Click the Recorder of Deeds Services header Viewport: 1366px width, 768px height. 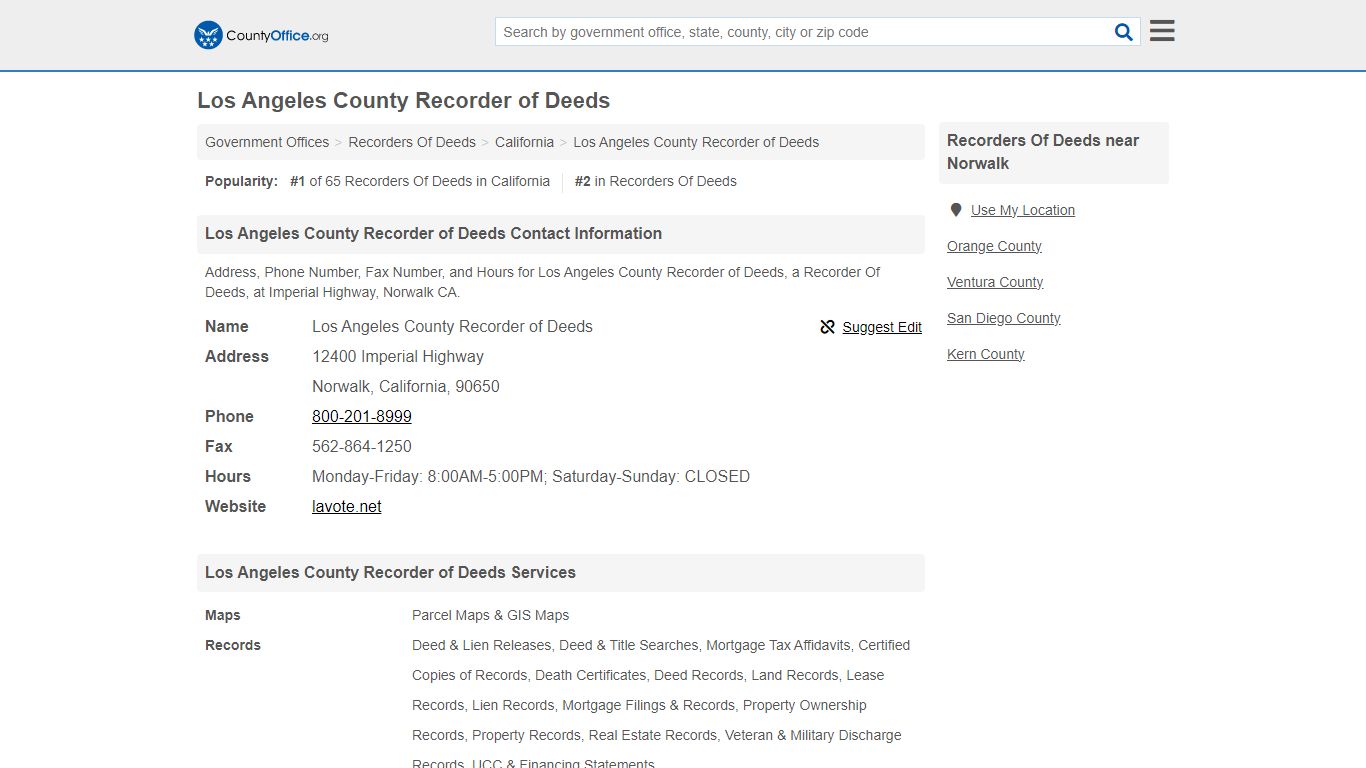coord(561,573)
